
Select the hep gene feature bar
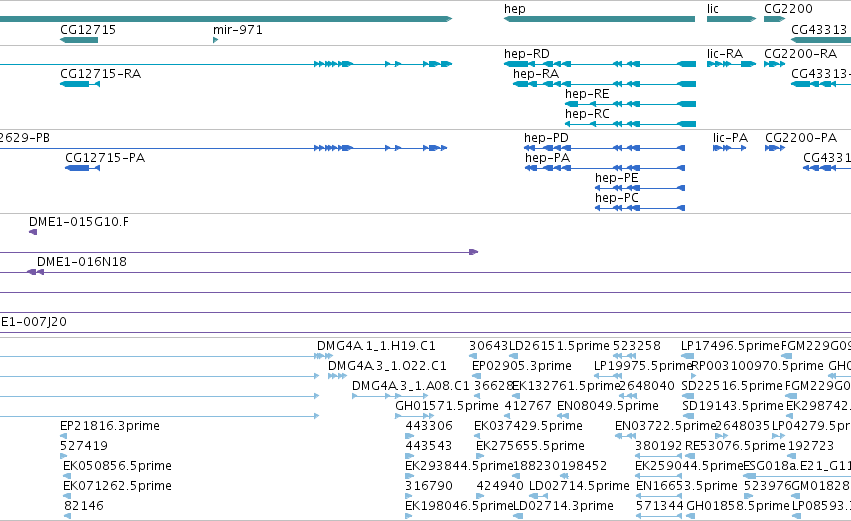click(x=599, y=19)
